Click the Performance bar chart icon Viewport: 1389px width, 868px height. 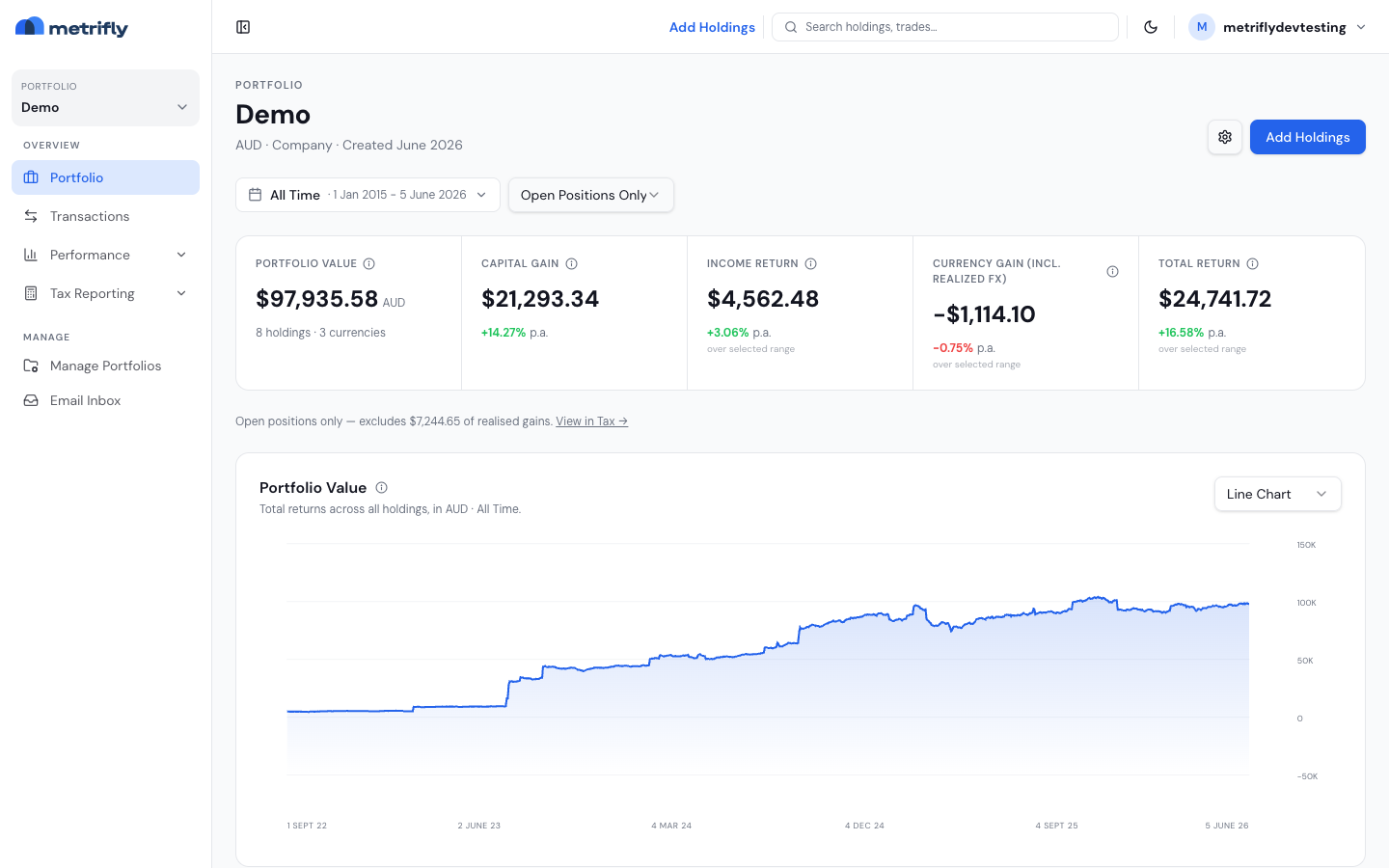click(x=31, y=255)
